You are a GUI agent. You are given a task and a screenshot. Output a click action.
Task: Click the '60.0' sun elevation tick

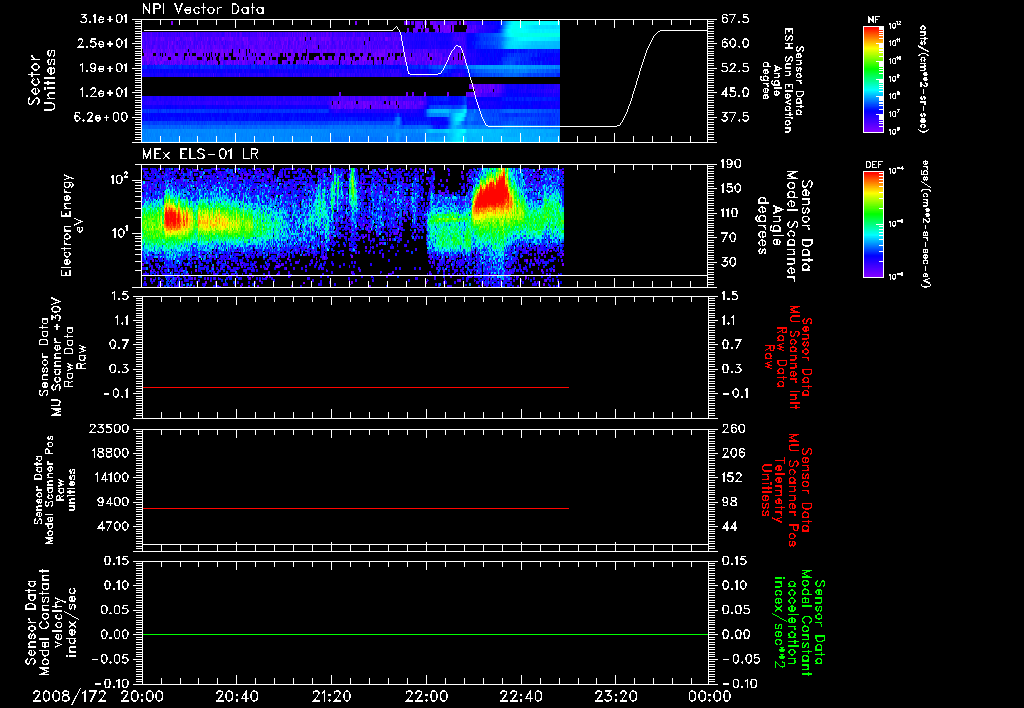(735, 43)
